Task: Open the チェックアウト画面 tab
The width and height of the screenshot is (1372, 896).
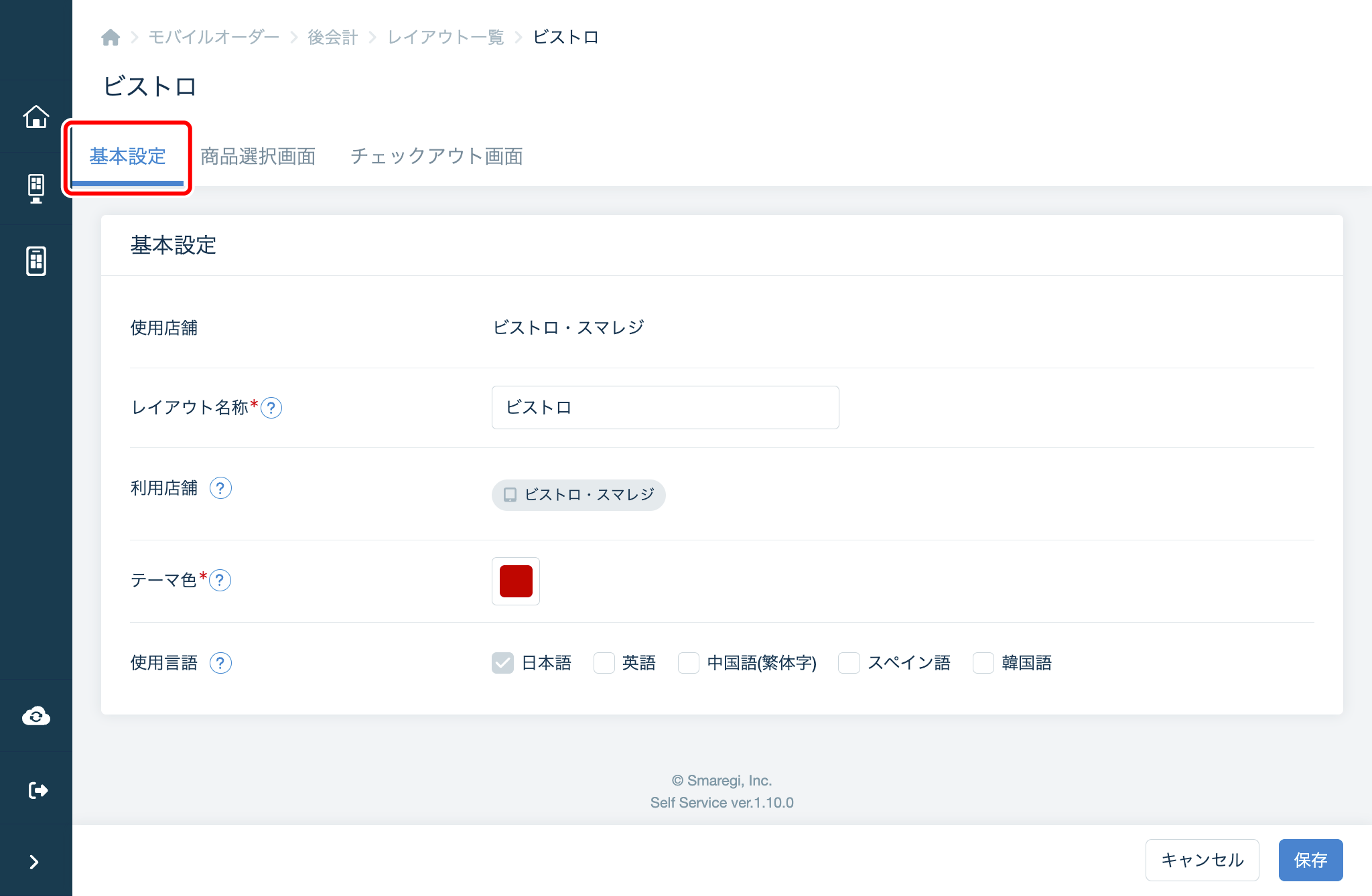Action: point(437,157)
